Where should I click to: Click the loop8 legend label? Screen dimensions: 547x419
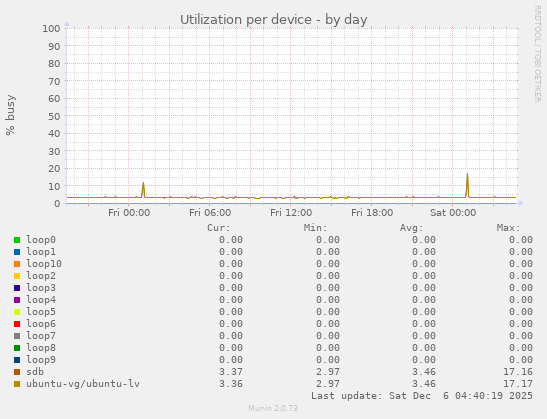coord(41,348)
